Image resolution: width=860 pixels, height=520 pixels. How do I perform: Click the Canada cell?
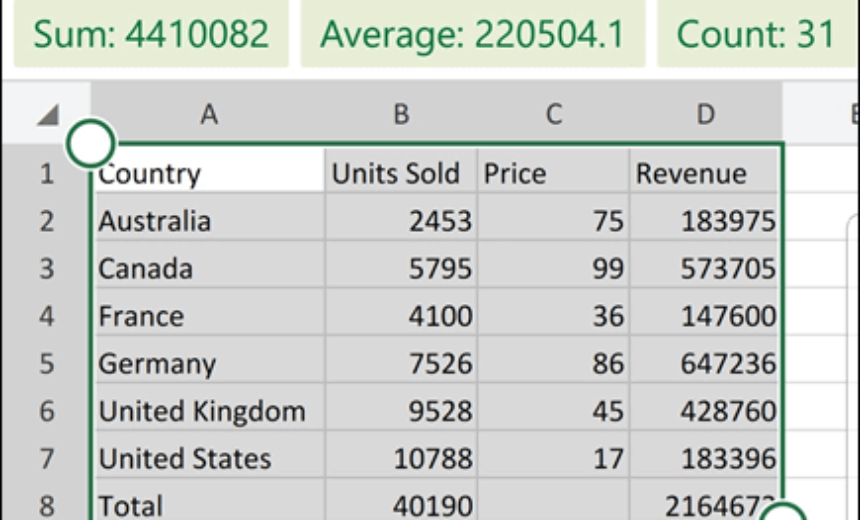click(209, 264)
